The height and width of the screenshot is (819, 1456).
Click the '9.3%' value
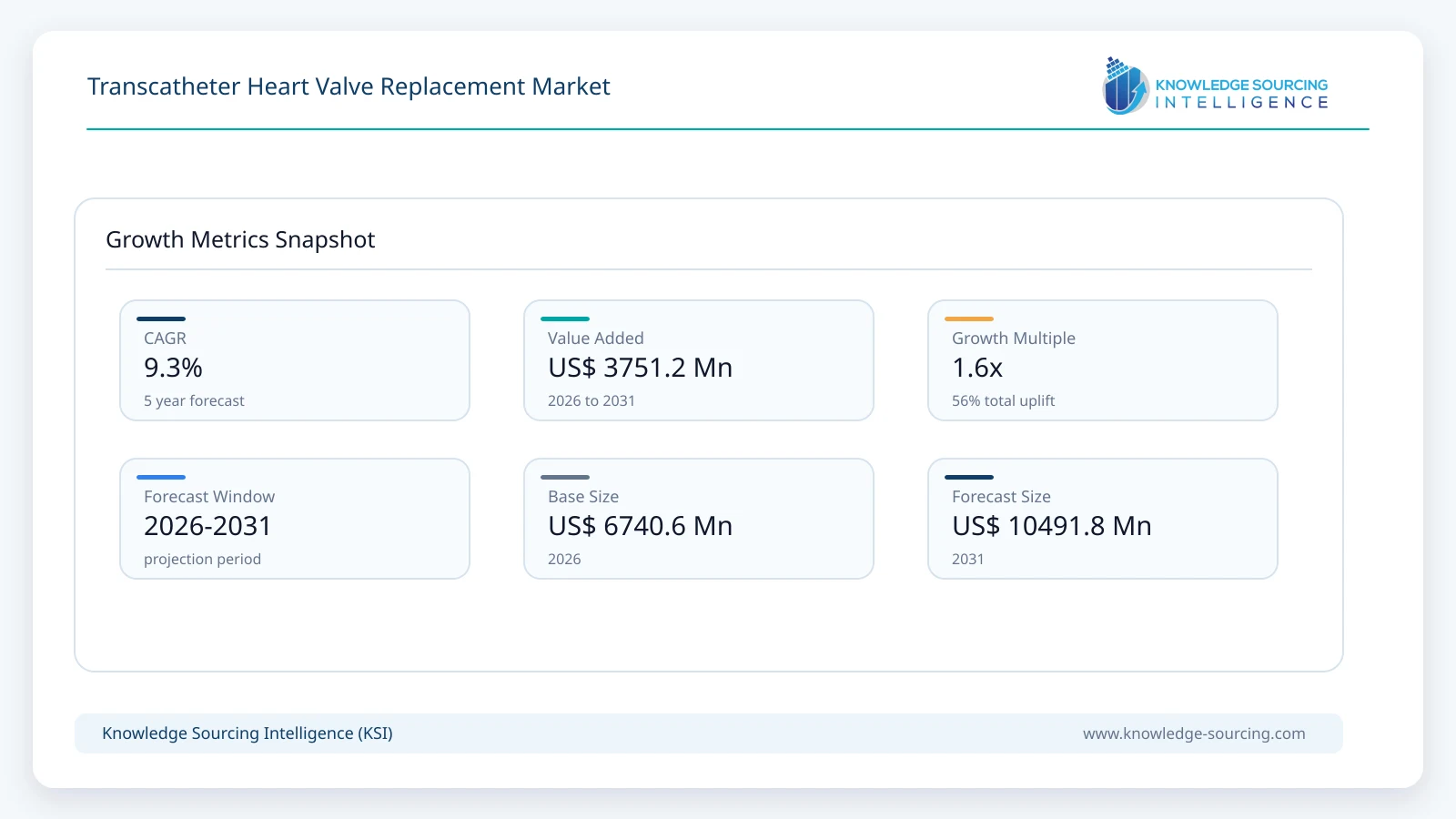tap(173, 368)
